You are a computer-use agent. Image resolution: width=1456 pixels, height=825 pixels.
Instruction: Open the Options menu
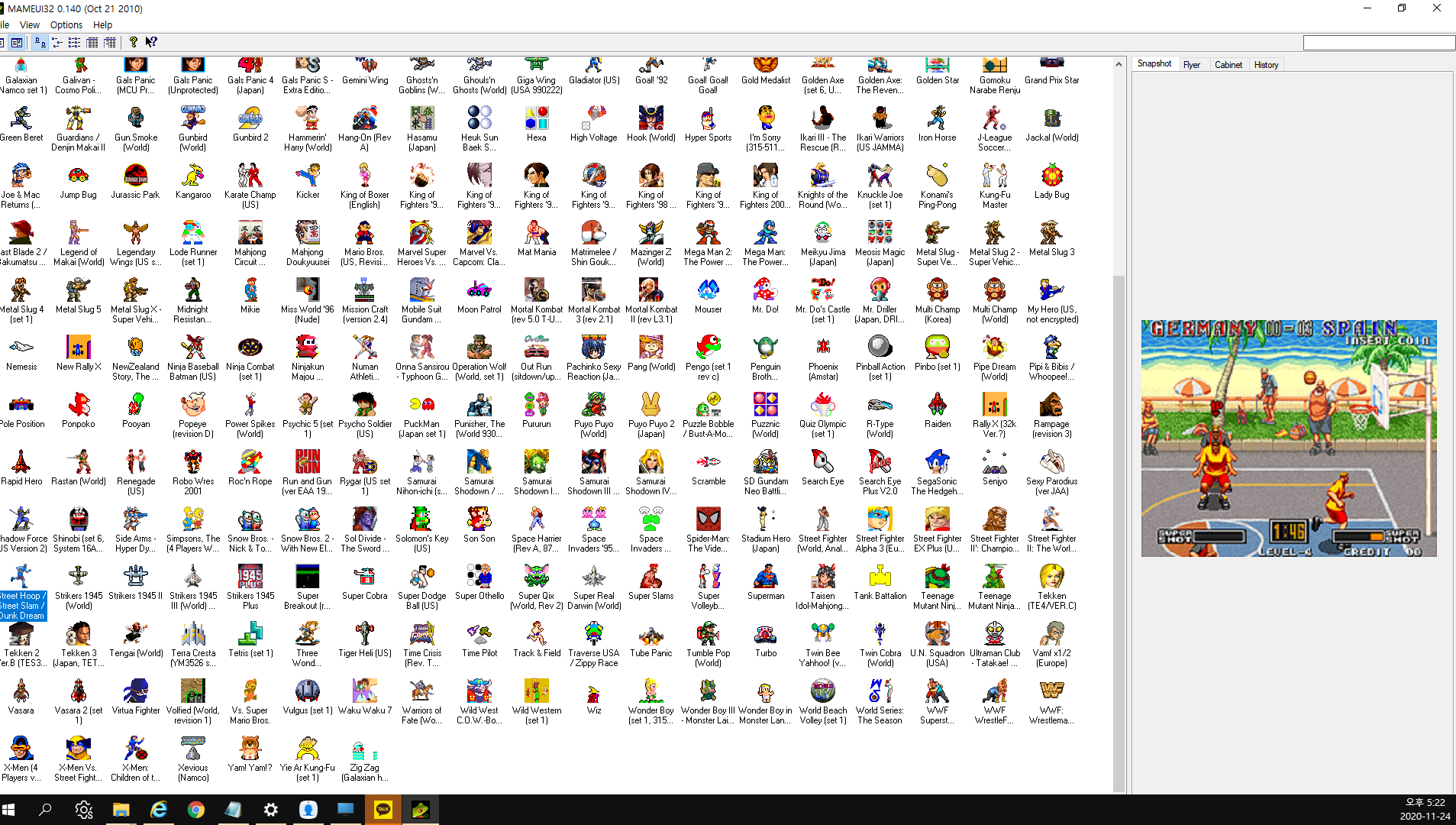(x=66, y=25)
